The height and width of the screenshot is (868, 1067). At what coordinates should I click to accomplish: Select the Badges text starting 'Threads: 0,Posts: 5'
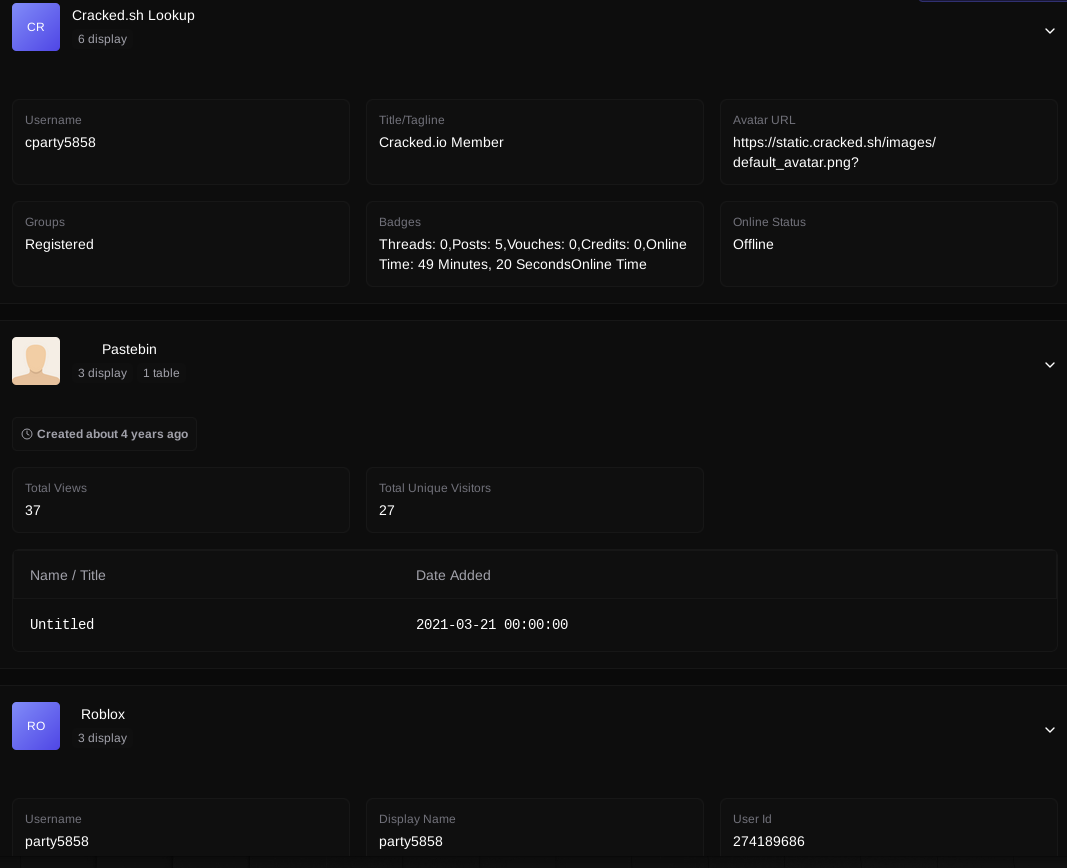tap(533, 254)
